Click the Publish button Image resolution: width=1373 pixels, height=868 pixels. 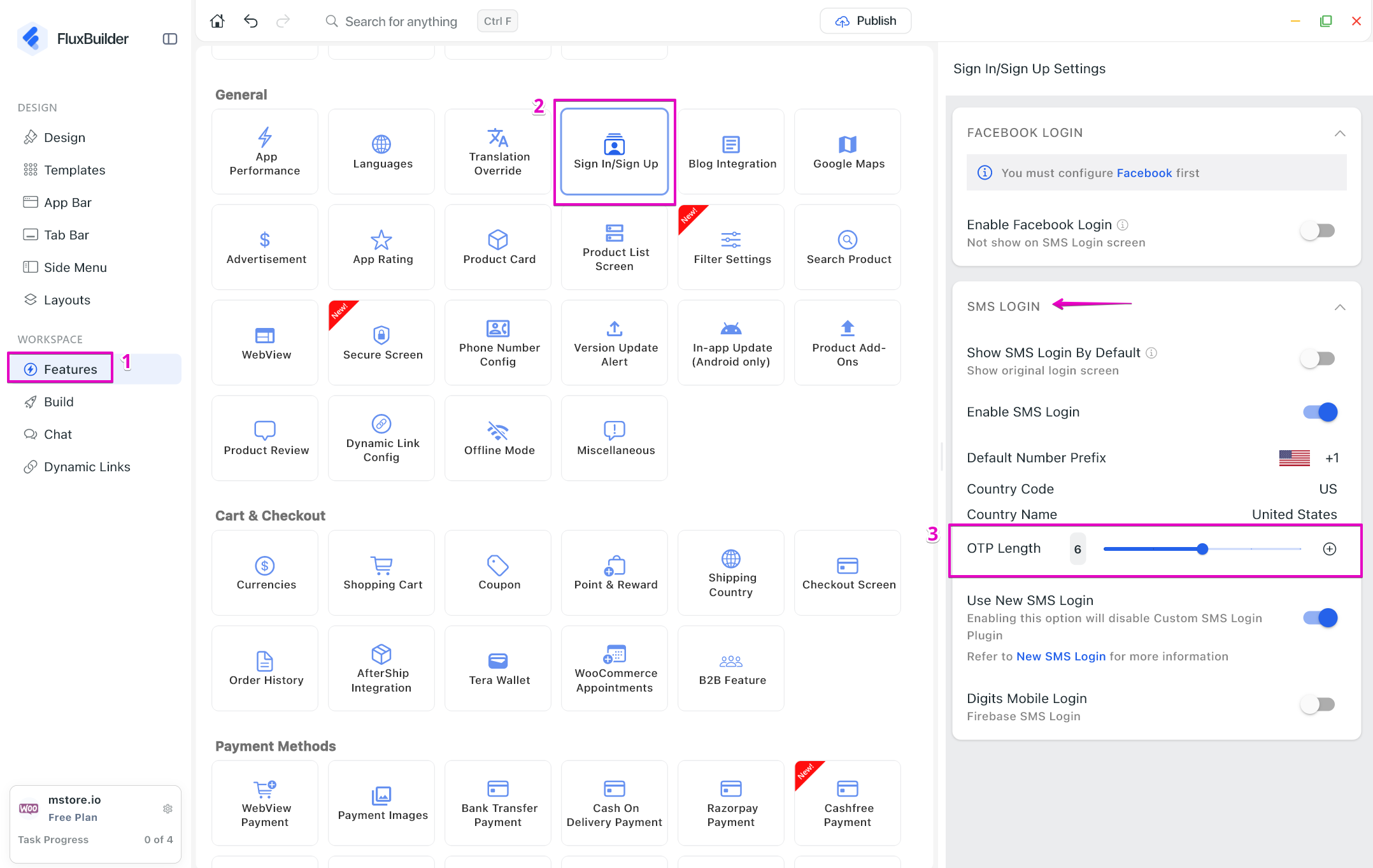pos(865,21)
